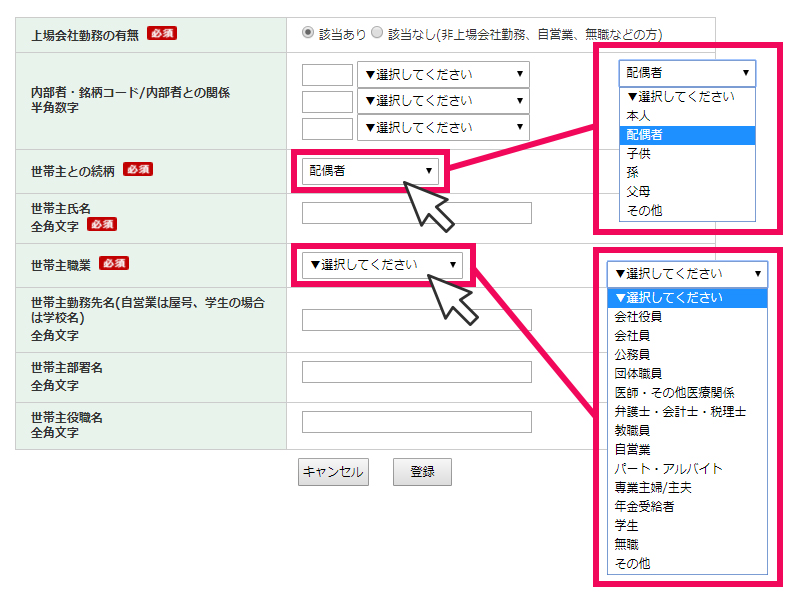The width and height of the screenshot is (800, 600).
Task: Select the 該当あり radio button
Action: [x=309, y=33]
